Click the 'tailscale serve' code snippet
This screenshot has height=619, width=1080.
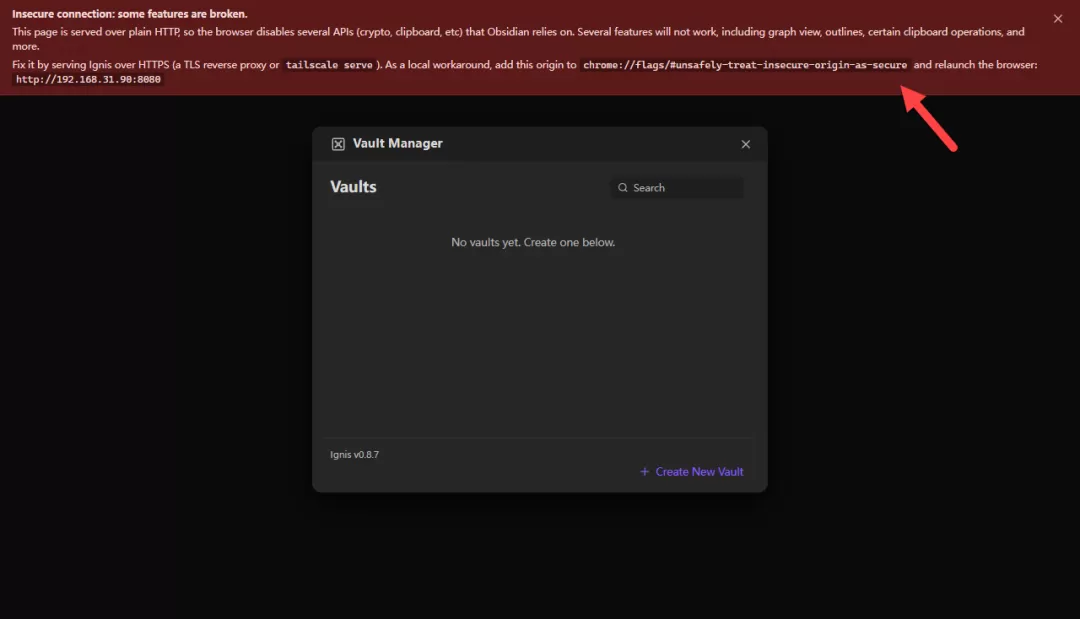329,65
